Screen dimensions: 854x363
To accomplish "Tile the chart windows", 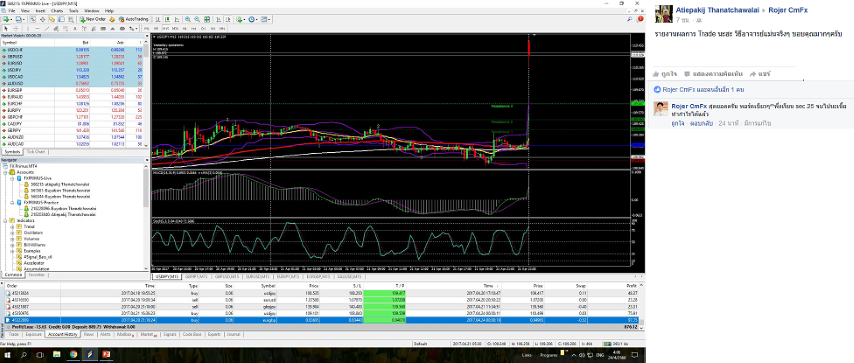I will 207,19.
